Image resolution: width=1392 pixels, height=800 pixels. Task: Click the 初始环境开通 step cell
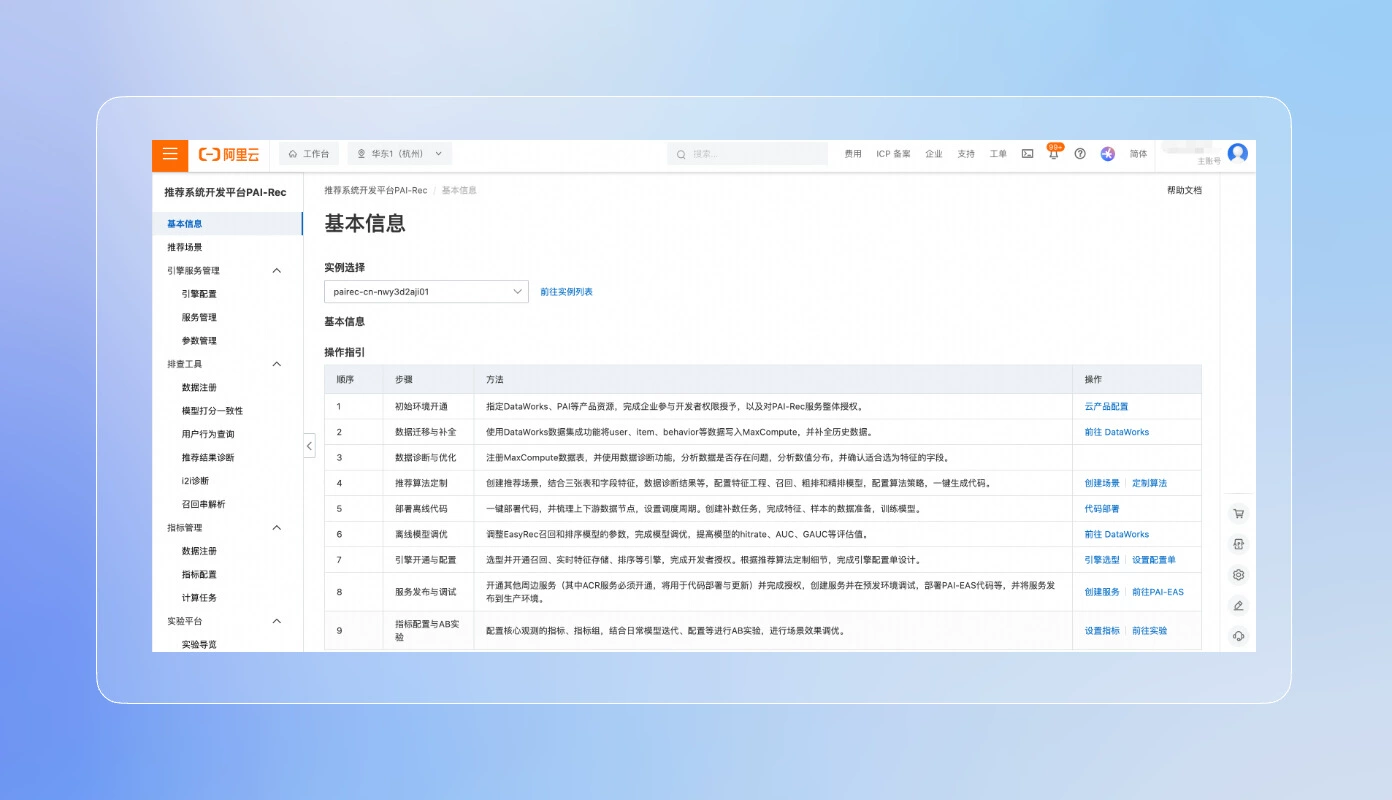pos(429,407)
